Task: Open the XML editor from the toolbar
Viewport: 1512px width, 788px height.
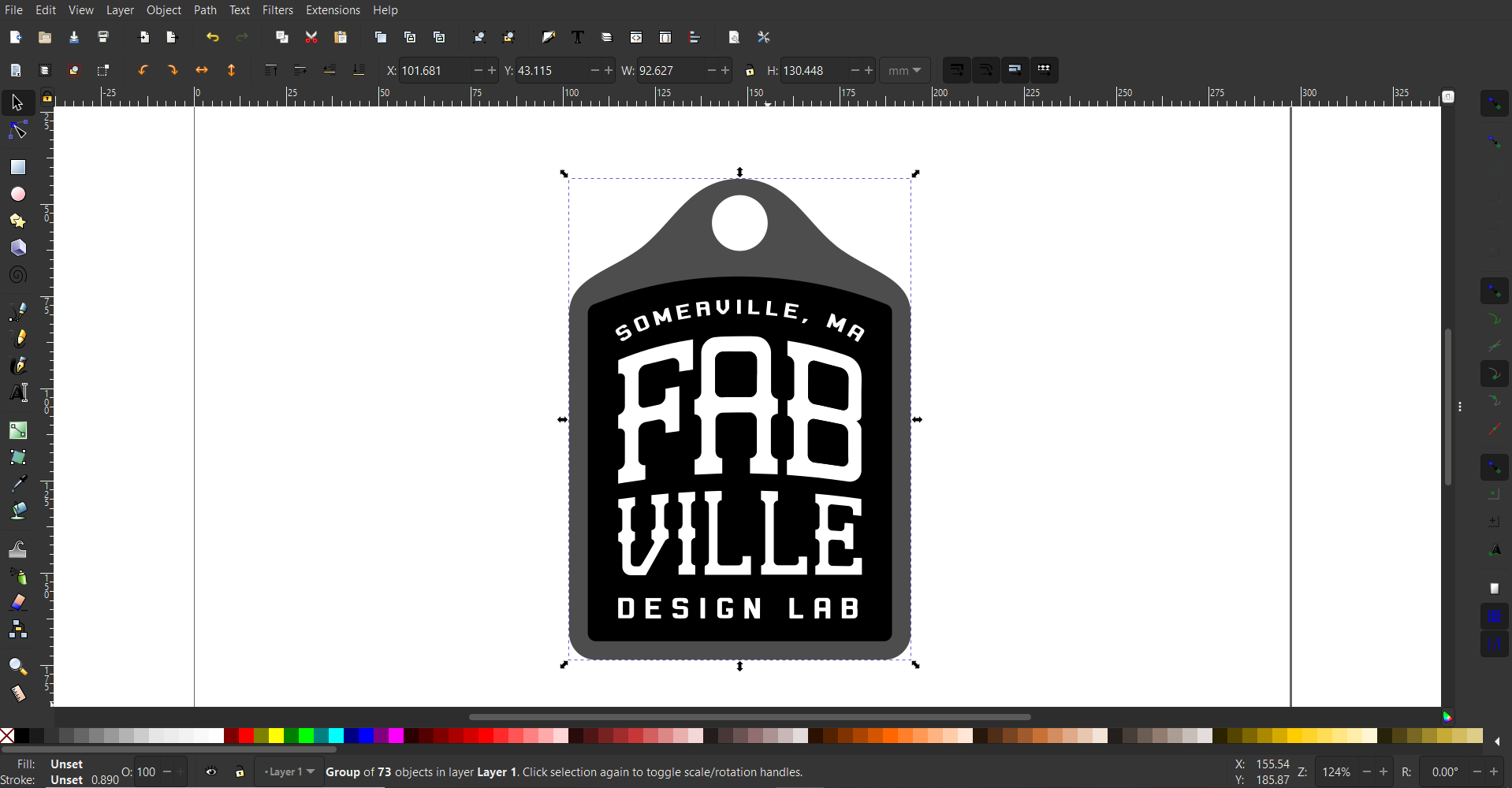Action: [636, 37]
